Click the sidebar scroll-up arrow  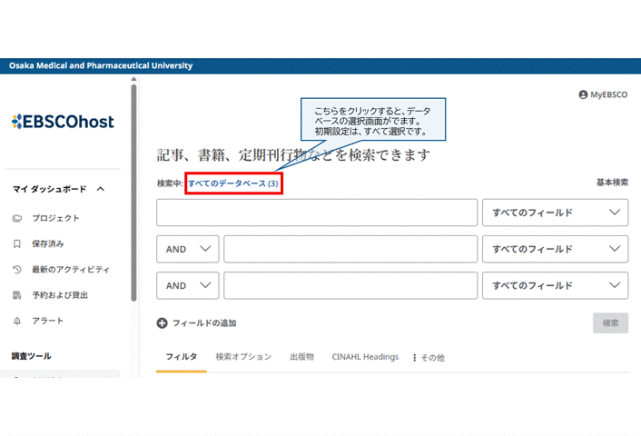[x=134, y=79]
